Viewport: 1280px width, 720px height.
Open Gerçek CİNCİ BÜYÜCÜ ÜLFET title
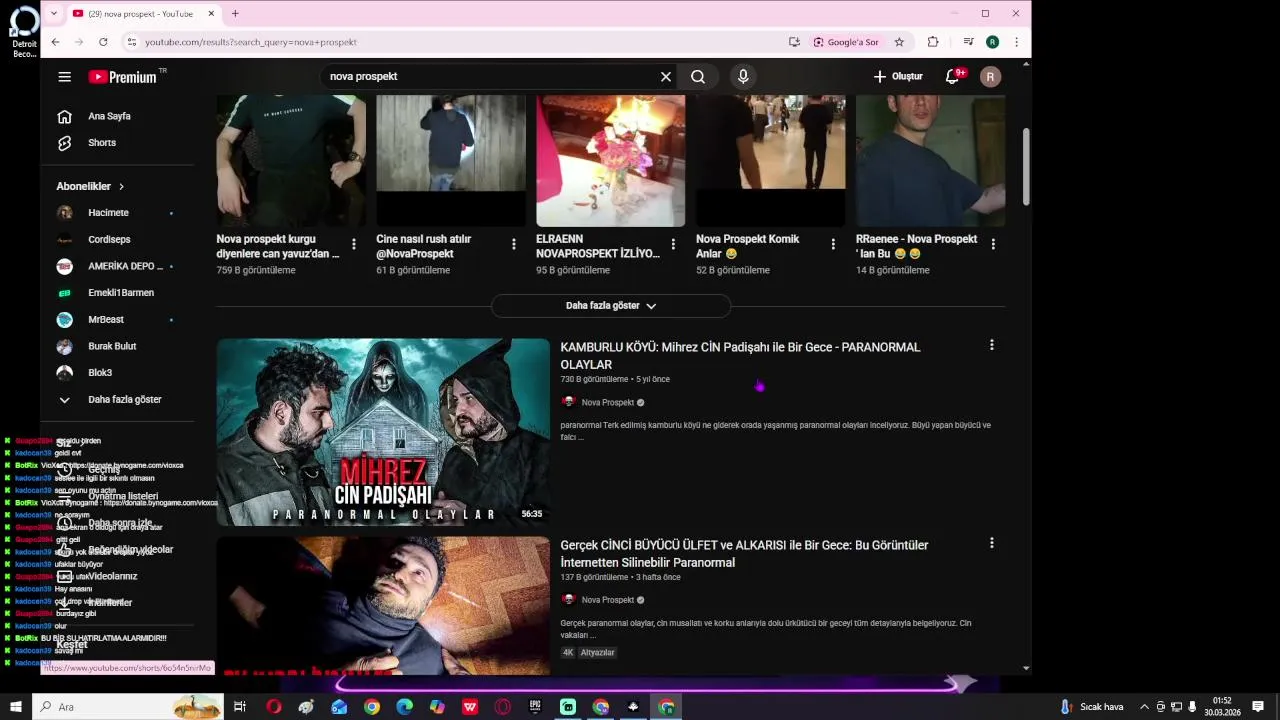click(x=744, y=554)
